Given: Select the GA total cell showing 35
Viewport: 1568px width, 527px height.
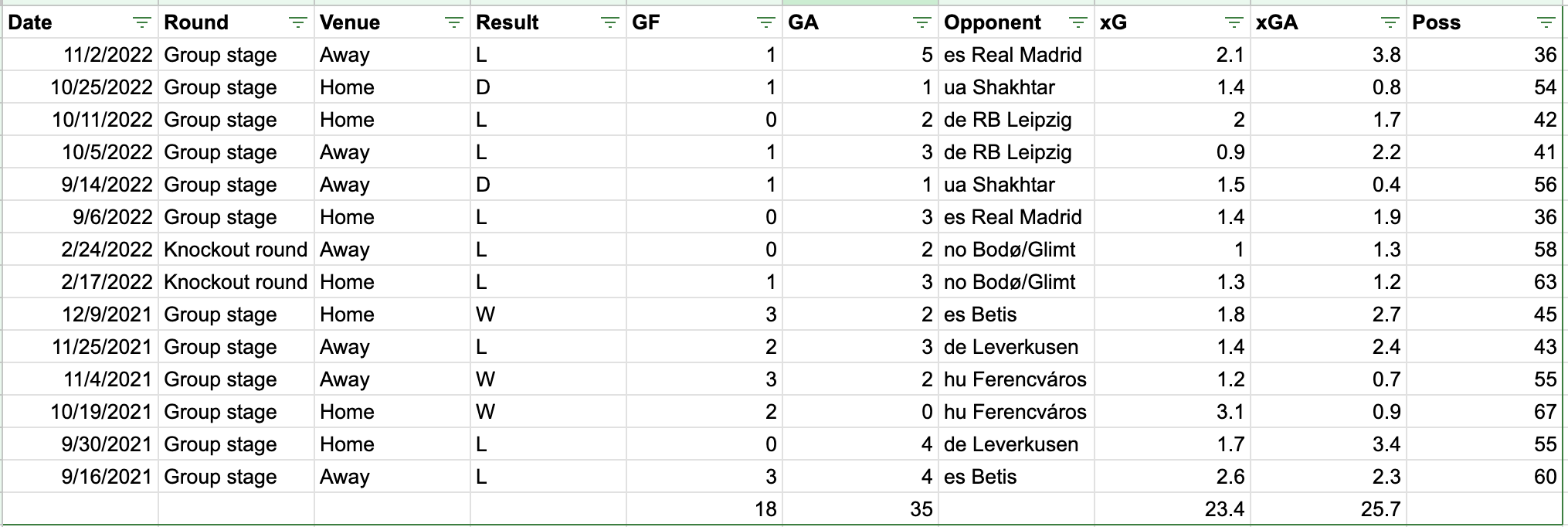Looking at the screenshot, I should (860, 509).
